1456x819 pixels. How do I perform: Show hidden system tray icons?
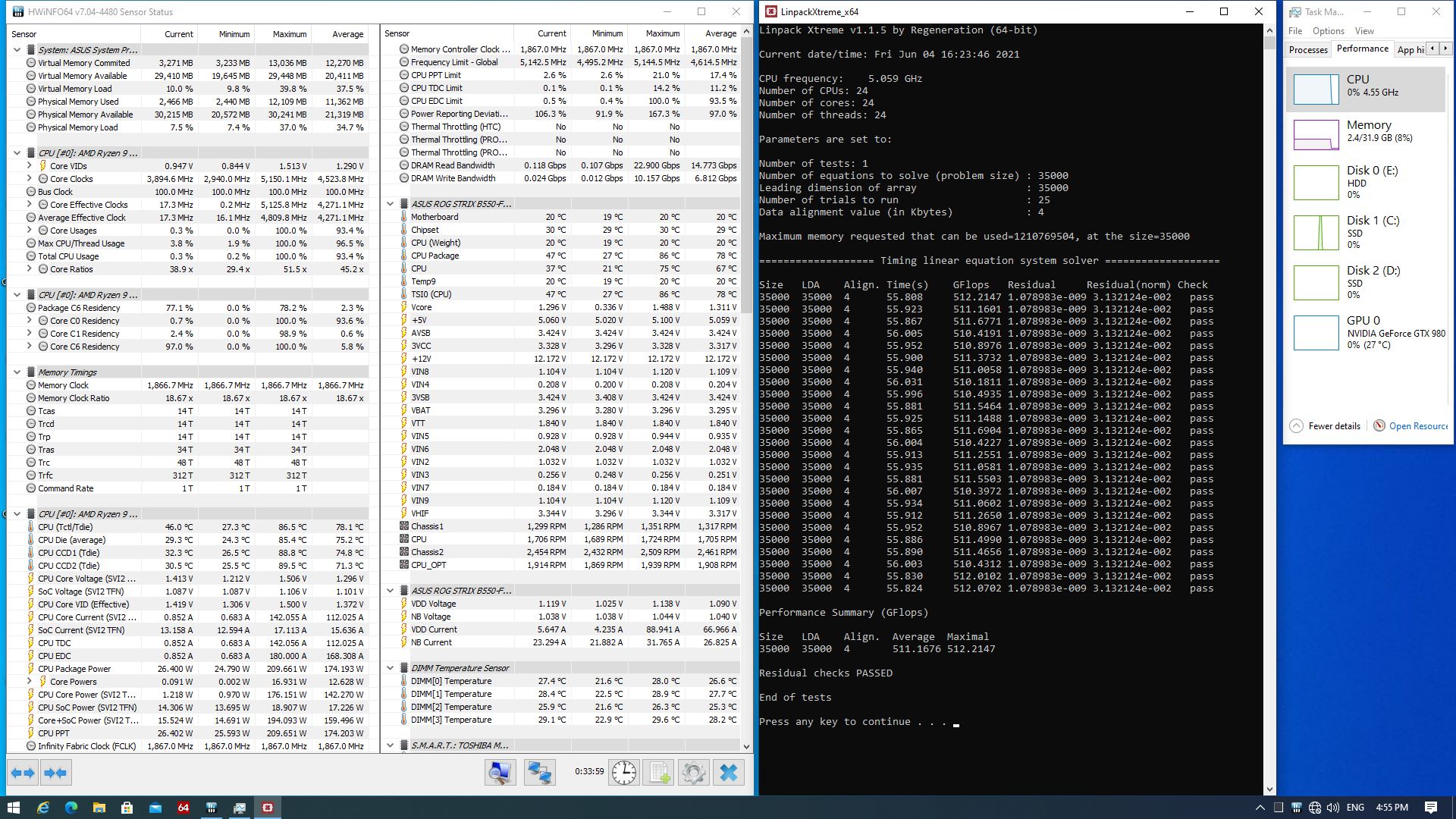1260,808
